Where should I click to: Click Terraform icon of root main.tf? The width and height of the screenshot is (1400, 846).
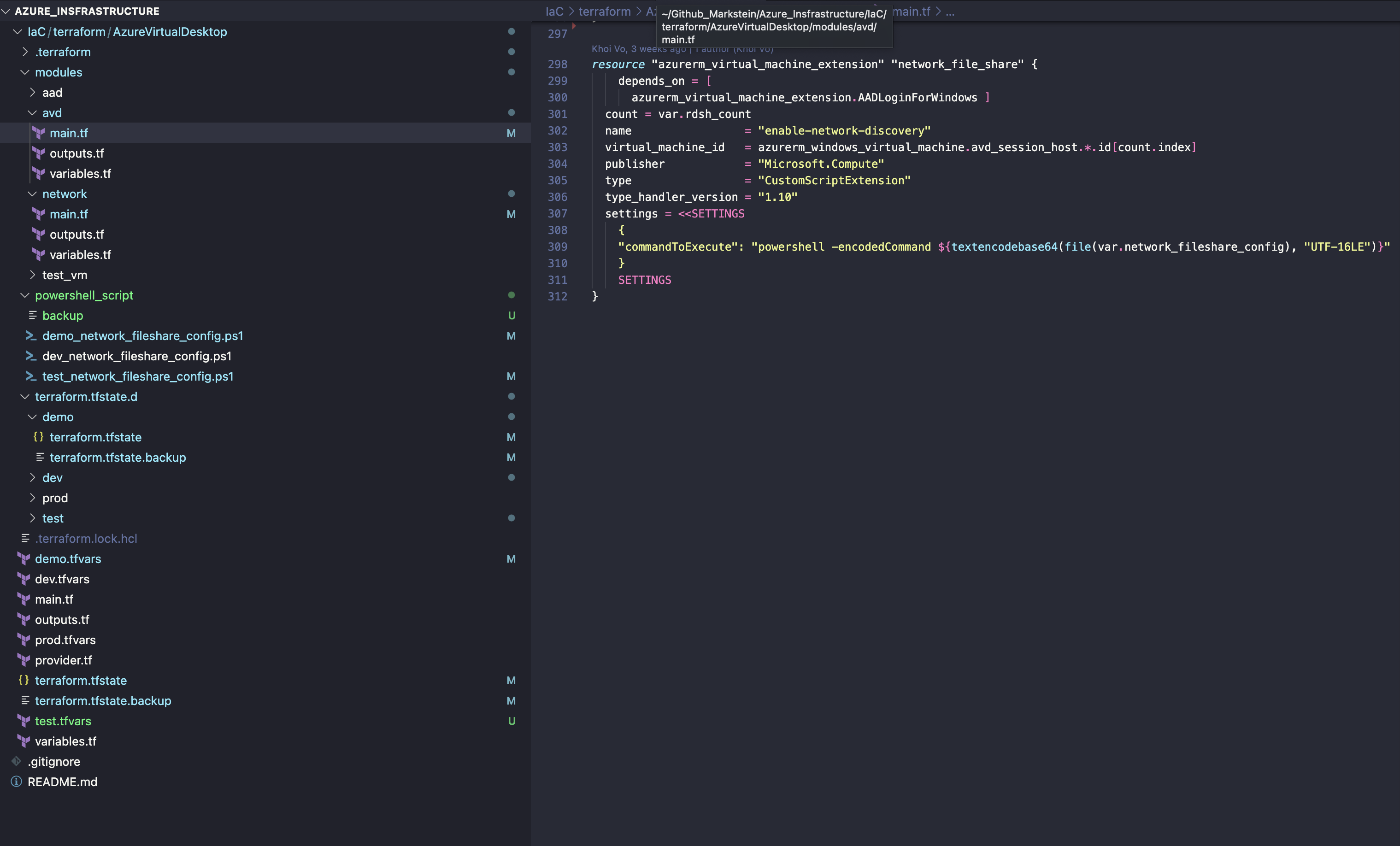tap(24, 599)
